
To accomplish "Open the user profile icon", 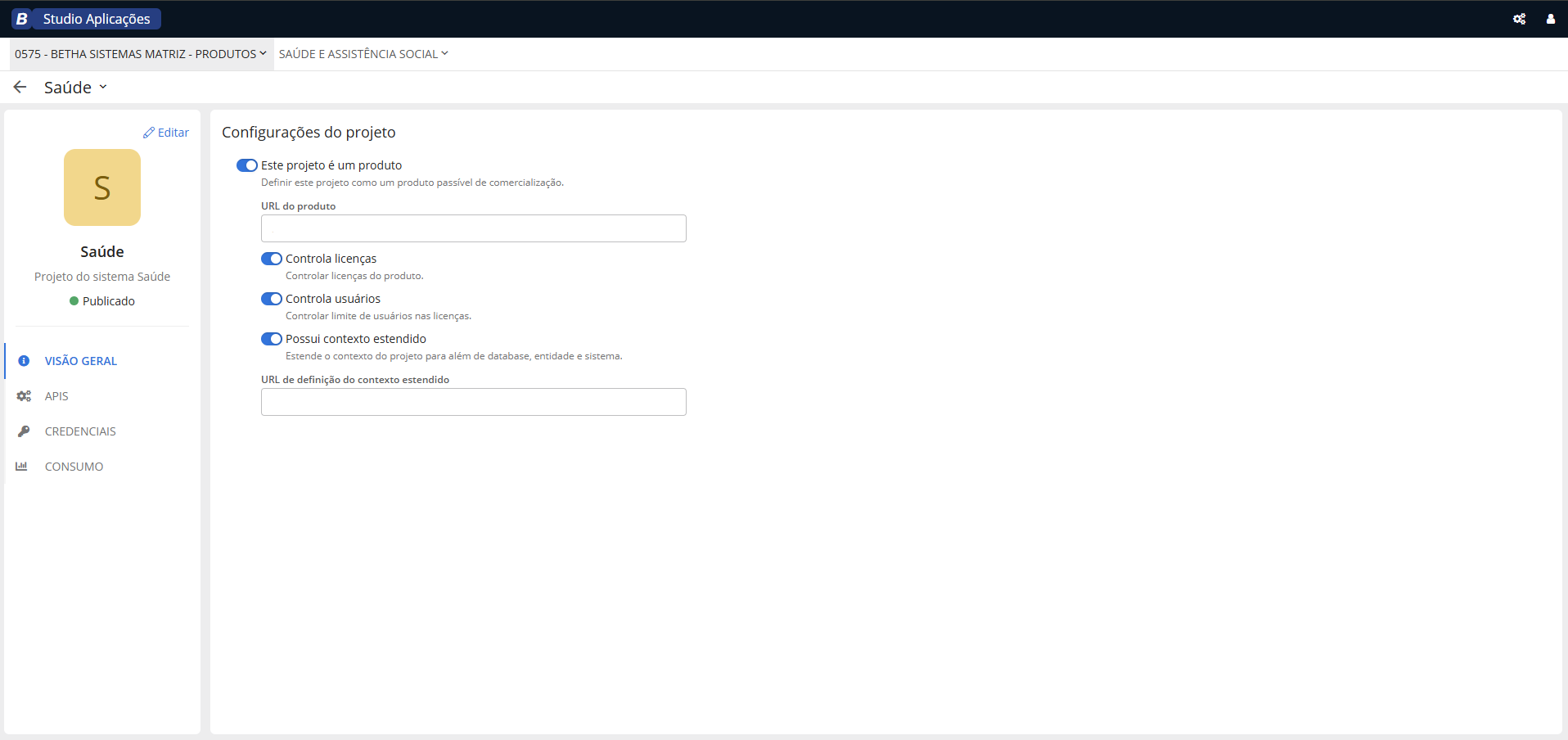I will pos(1550,19).
